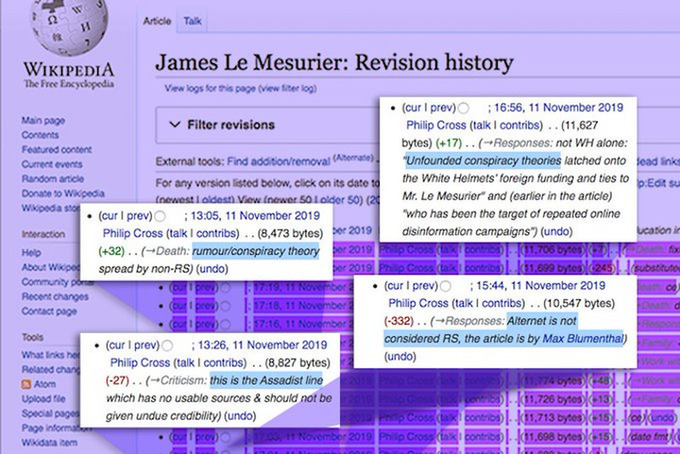Switch to the Article tab
The width and height of the screenshot is (680, 454).
click(x=157, y=20)
